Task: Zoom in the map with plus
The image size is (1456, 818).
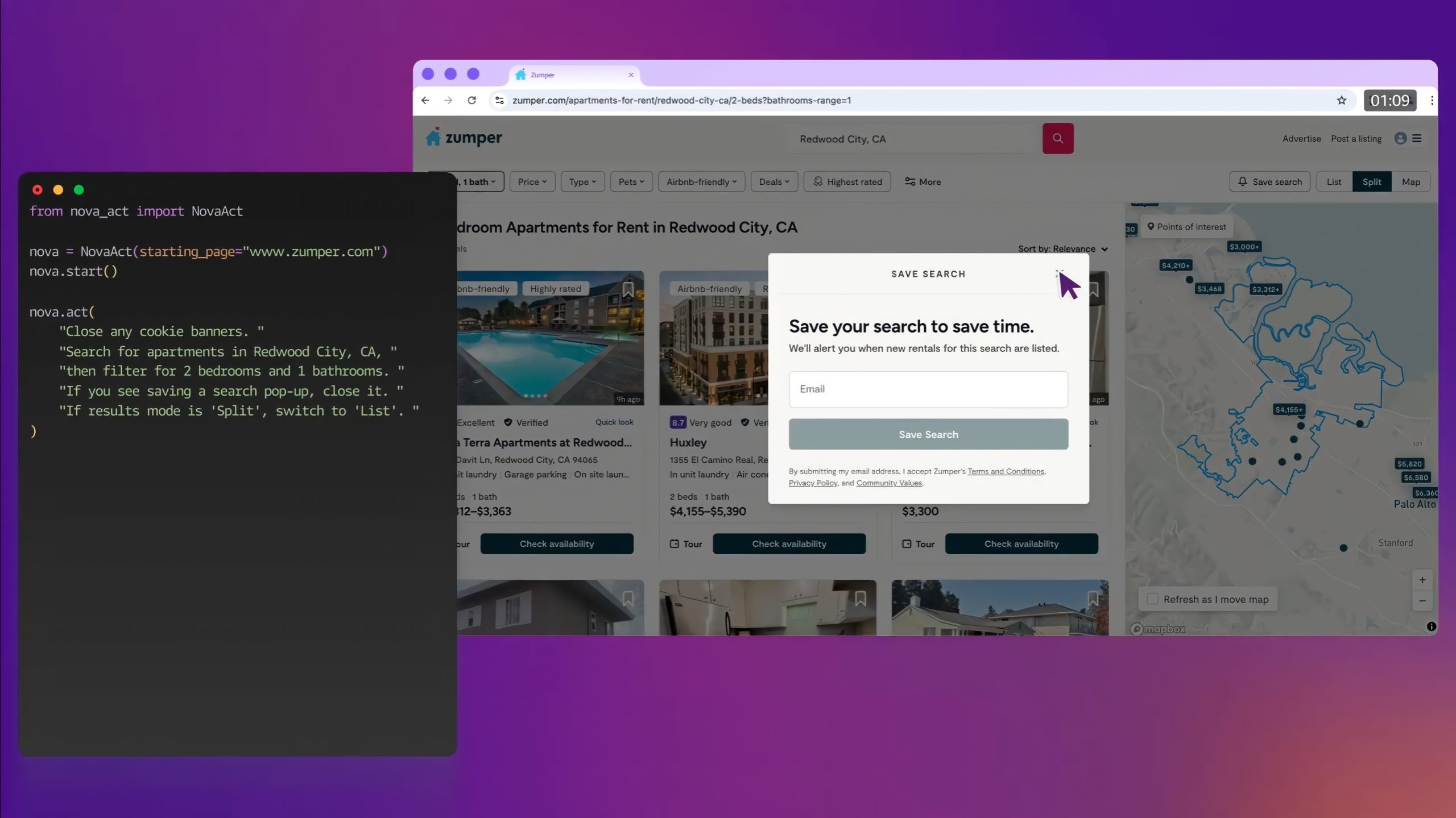Action: point(1422,580)
